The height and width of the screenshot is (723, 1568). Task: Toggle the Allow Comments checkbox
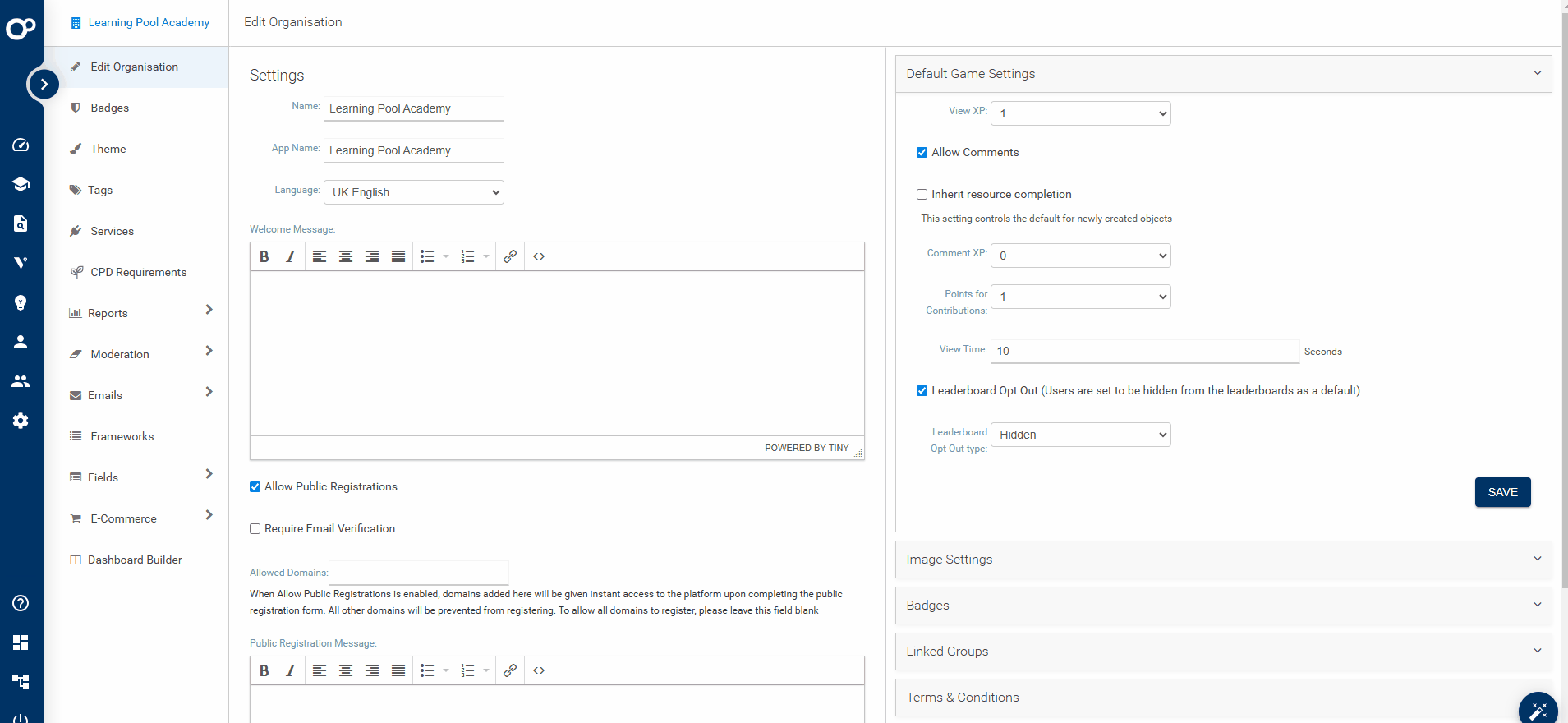coord(922,153)
